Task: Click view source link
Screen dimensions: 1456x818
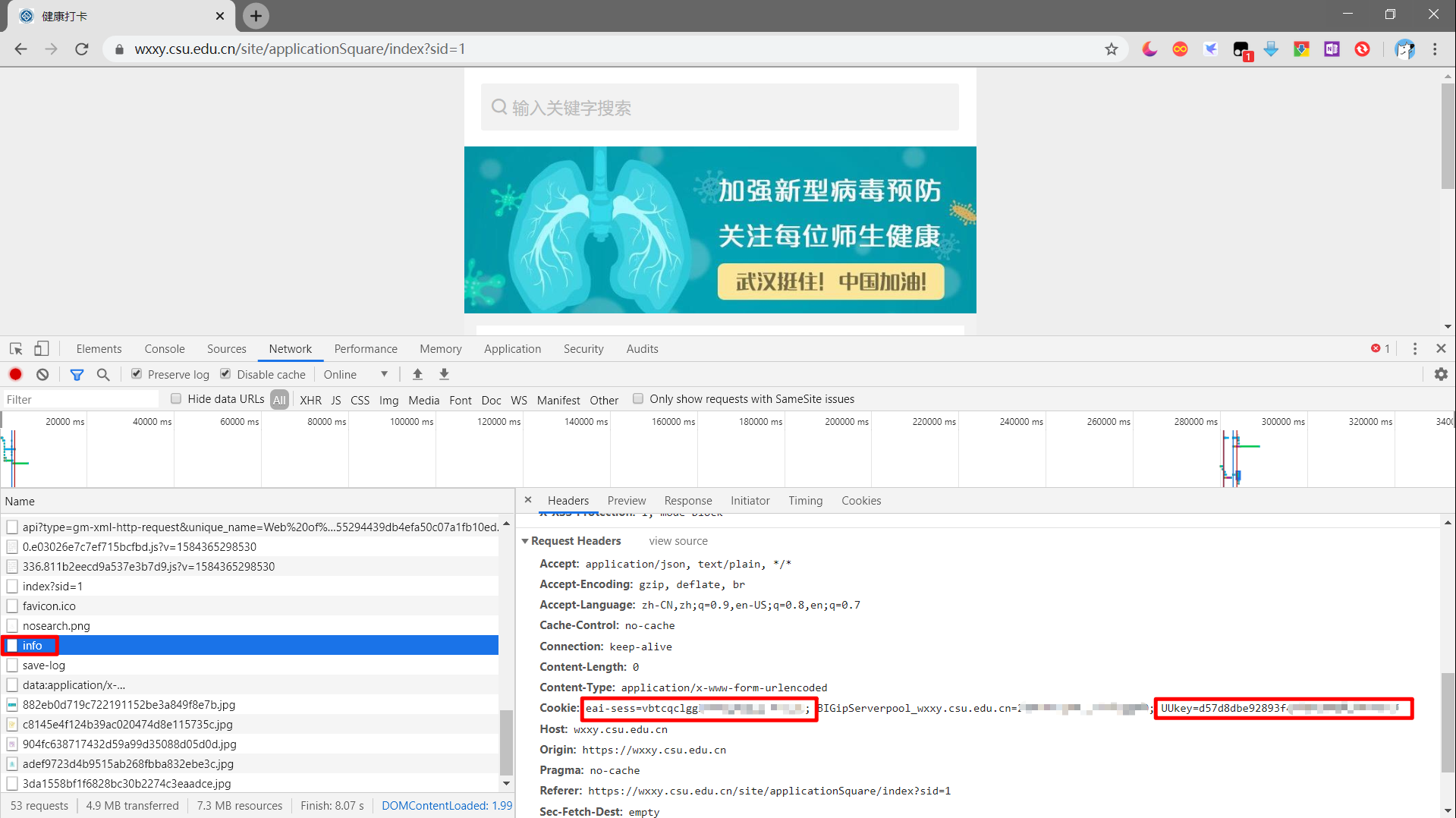Action: (678, 541)
